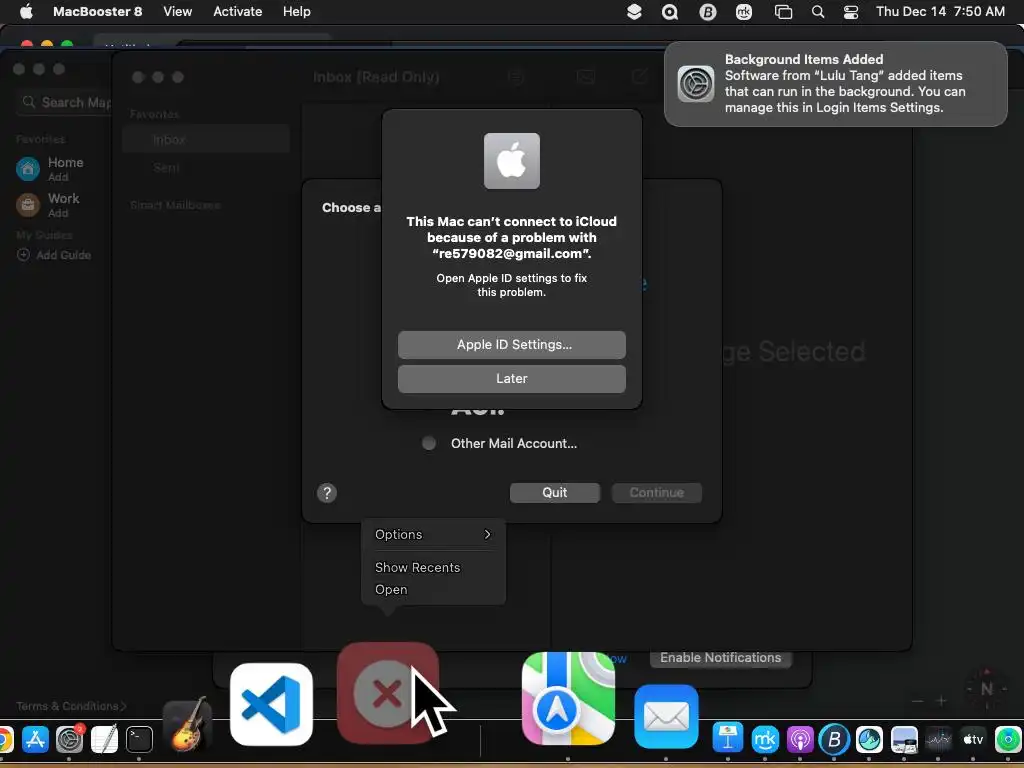Open the MacBooster B menu bar icon
The image size is (1024, 768).
[707, 12]
